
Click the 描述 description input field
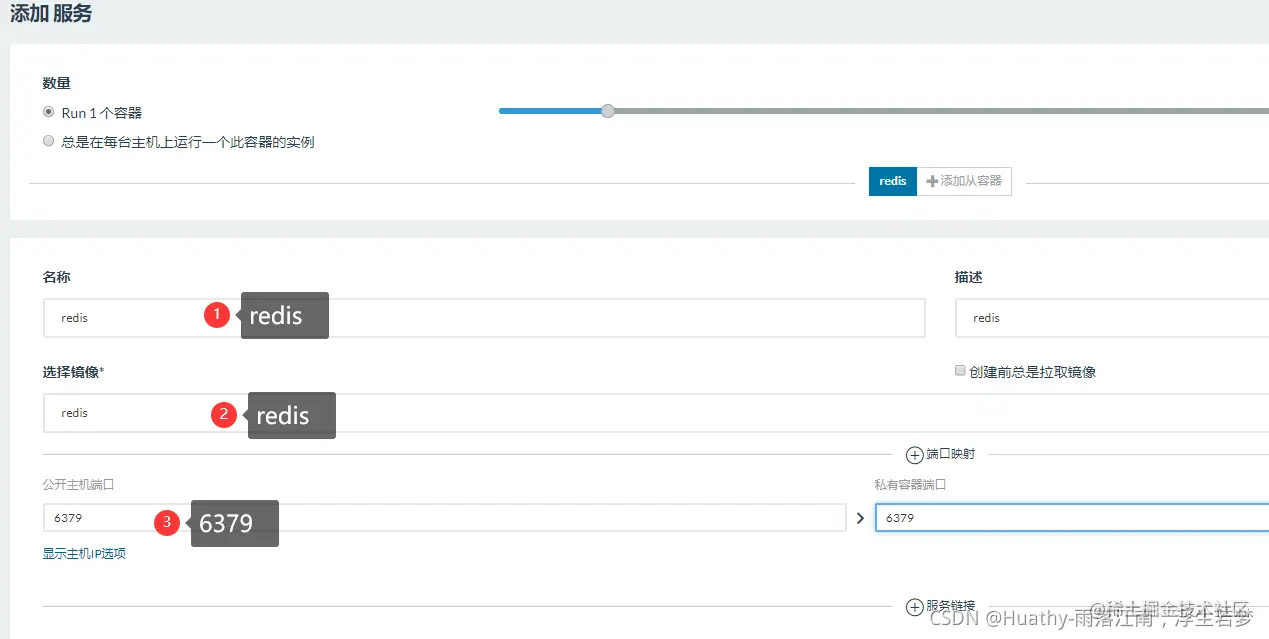(1112, 317)
